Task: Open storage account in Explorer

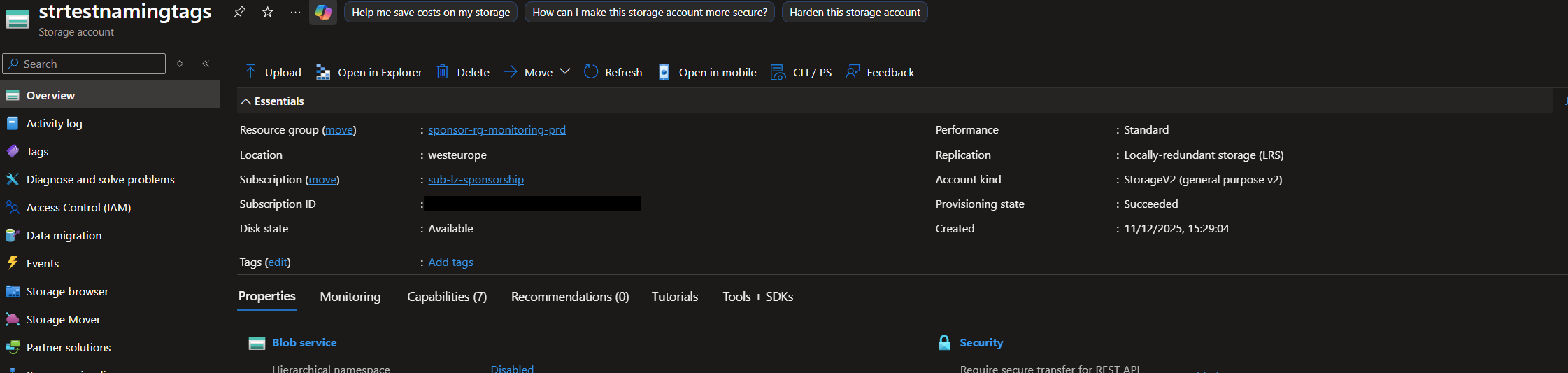Action: [x=369, y=72]
